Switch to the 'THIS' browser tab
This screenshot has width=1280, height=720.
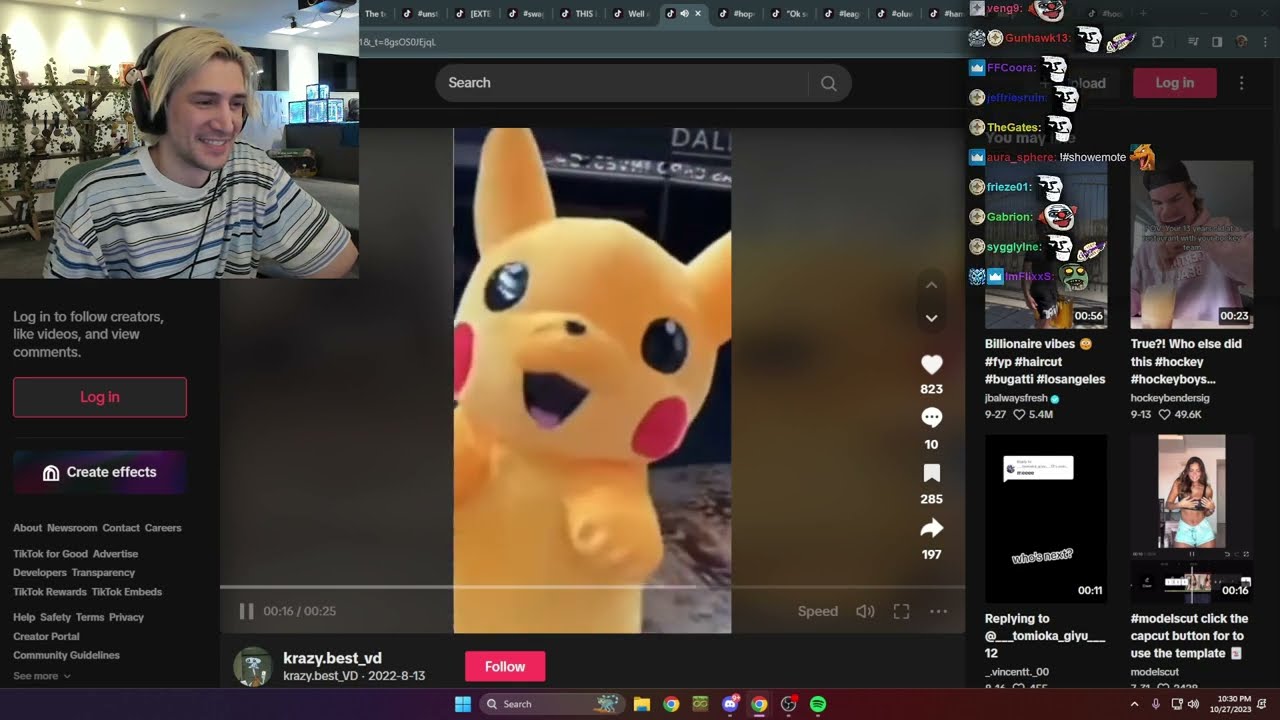click(x=580, y=14)
